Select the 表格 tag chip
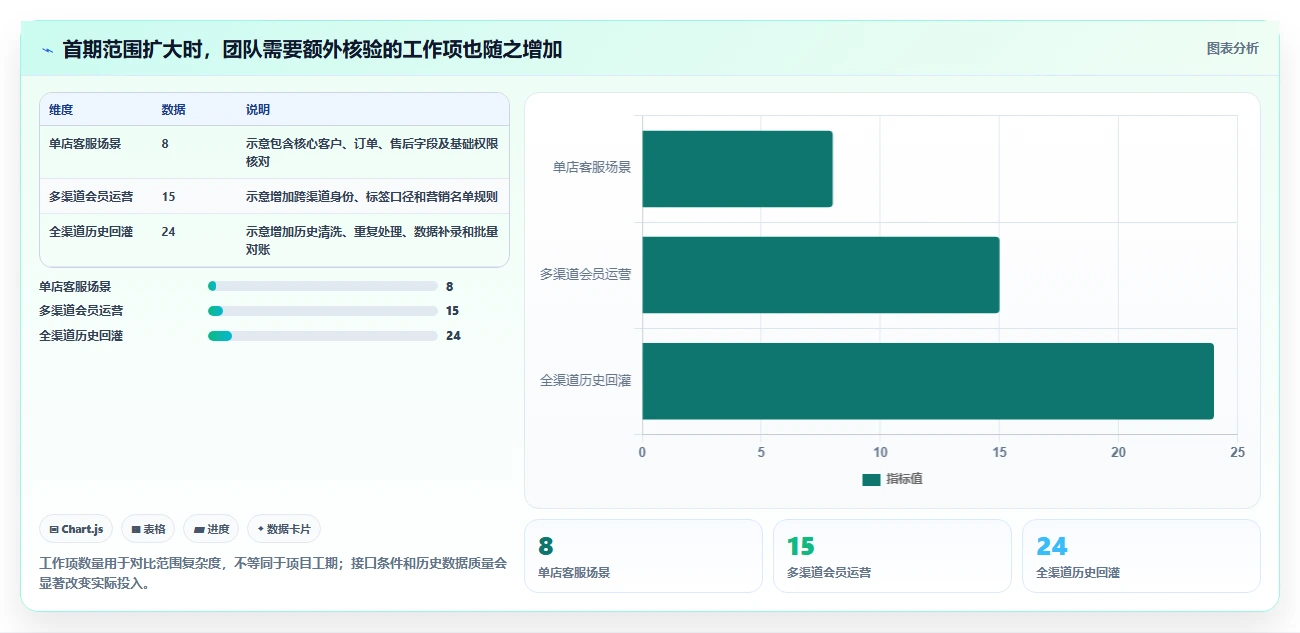The image size is (1300, 633). (x=148, y=529)
